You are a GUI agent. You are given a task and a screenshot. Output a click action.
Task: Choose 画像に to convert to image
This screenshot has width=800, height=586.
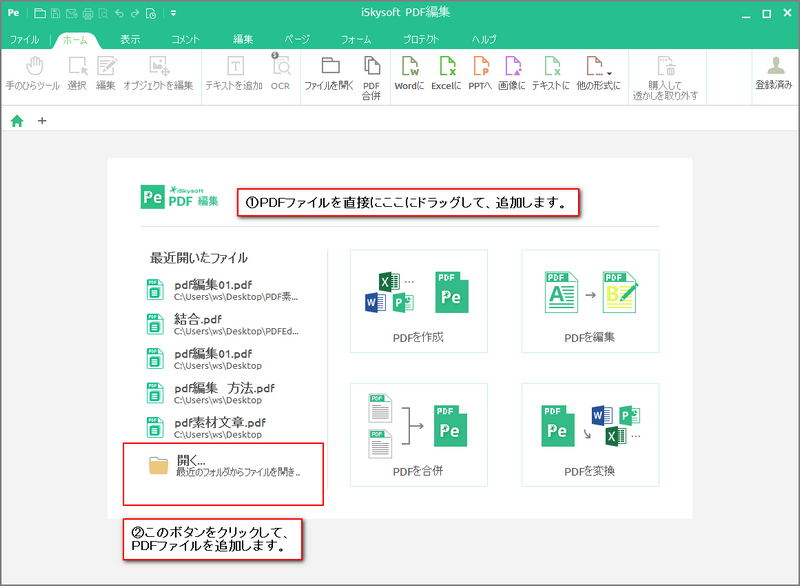pyautogui.click(x=512, y=73)
